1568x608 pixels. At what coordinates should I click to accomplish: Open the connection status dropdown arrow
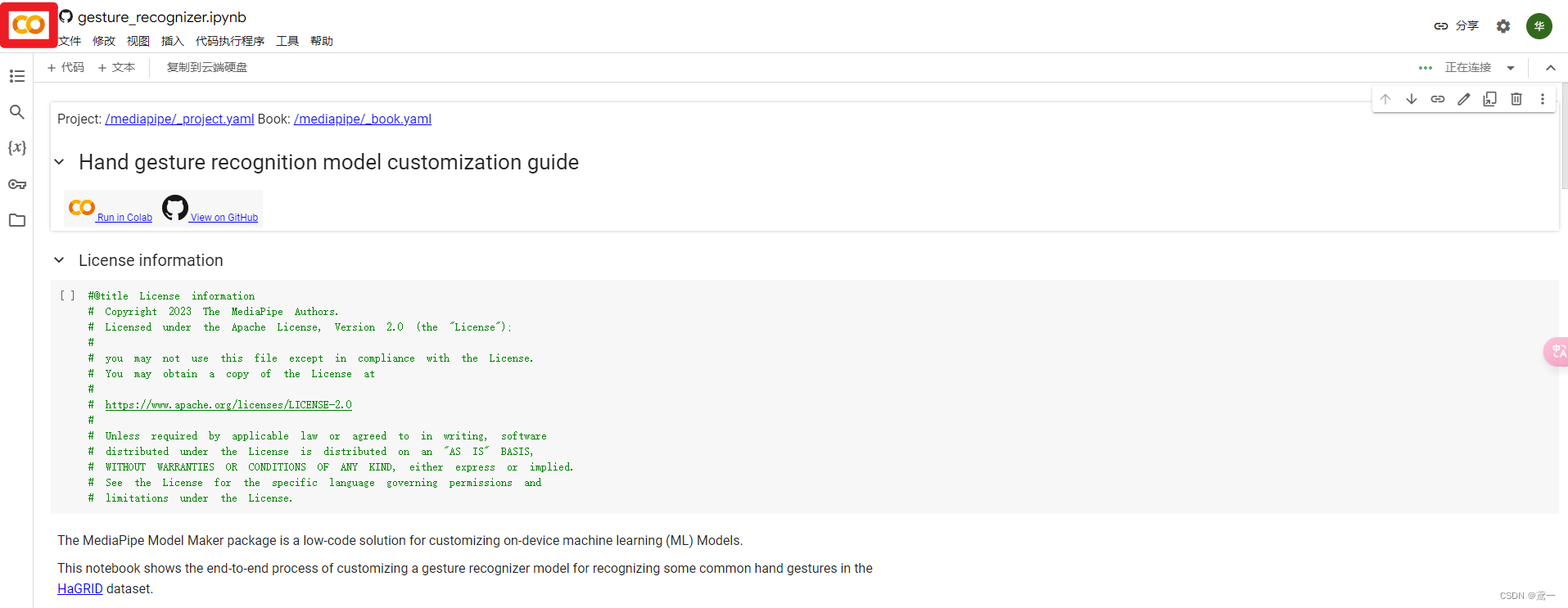click(1511, 68)
